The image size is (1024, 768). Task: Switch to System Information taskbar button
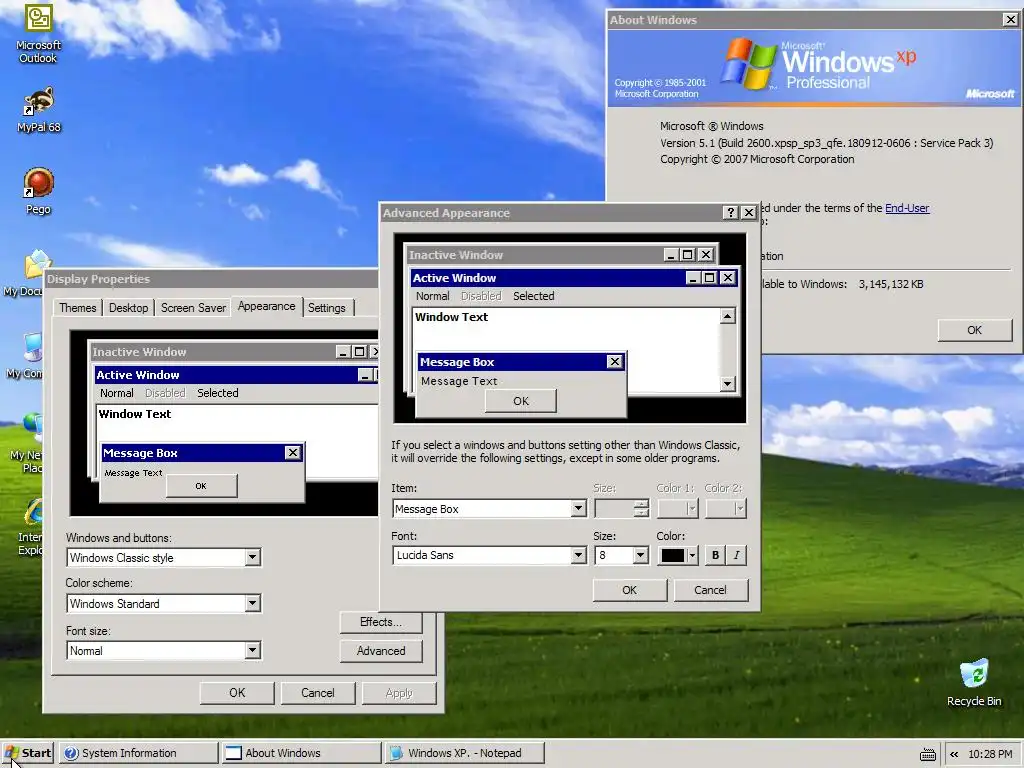click(138, 753)
